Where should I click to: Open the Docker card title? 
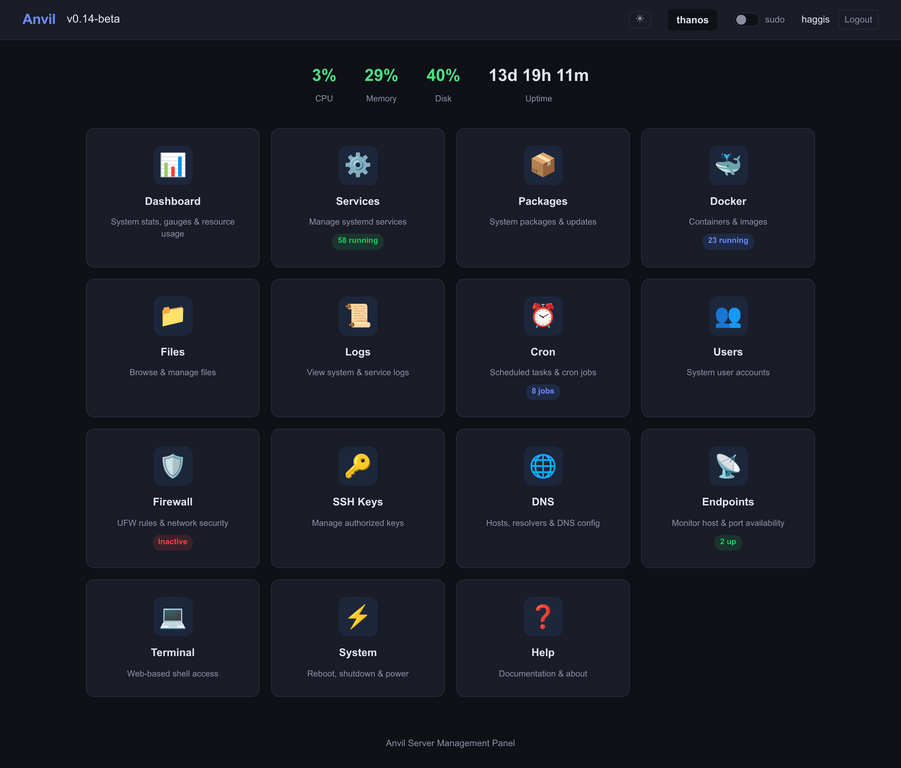pyautogui.click(x=727, y=202)
